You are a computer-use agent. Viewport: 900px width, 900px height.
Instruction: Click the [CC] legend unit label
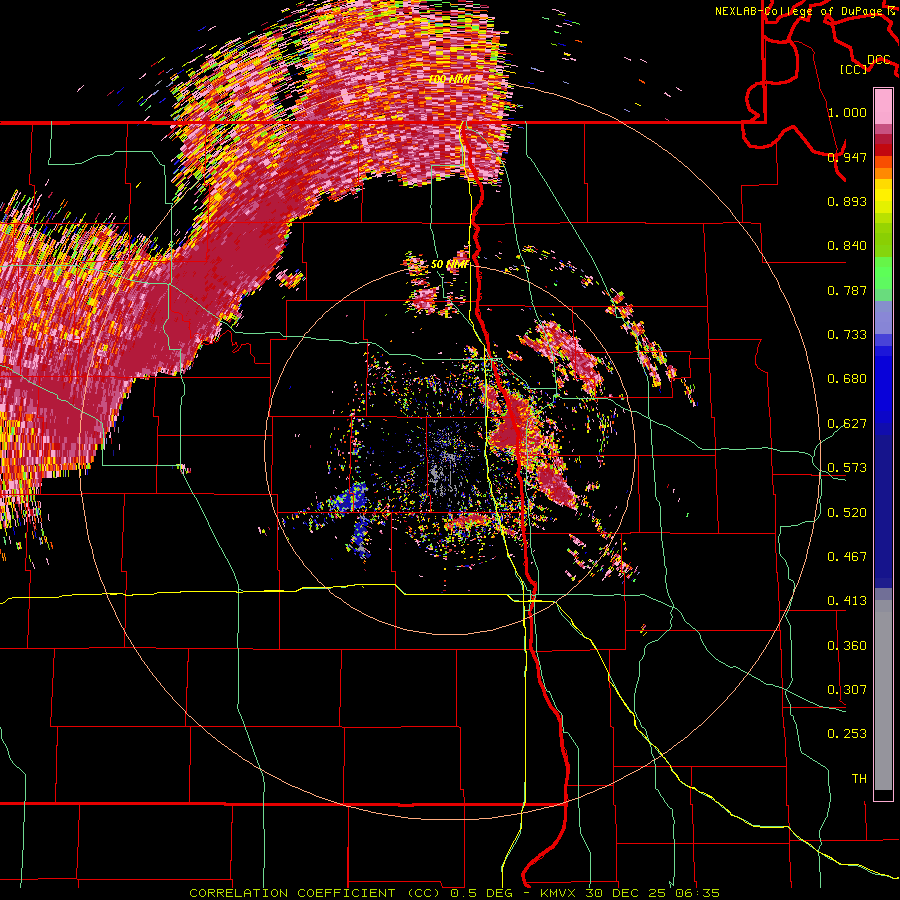click(853, 69)
